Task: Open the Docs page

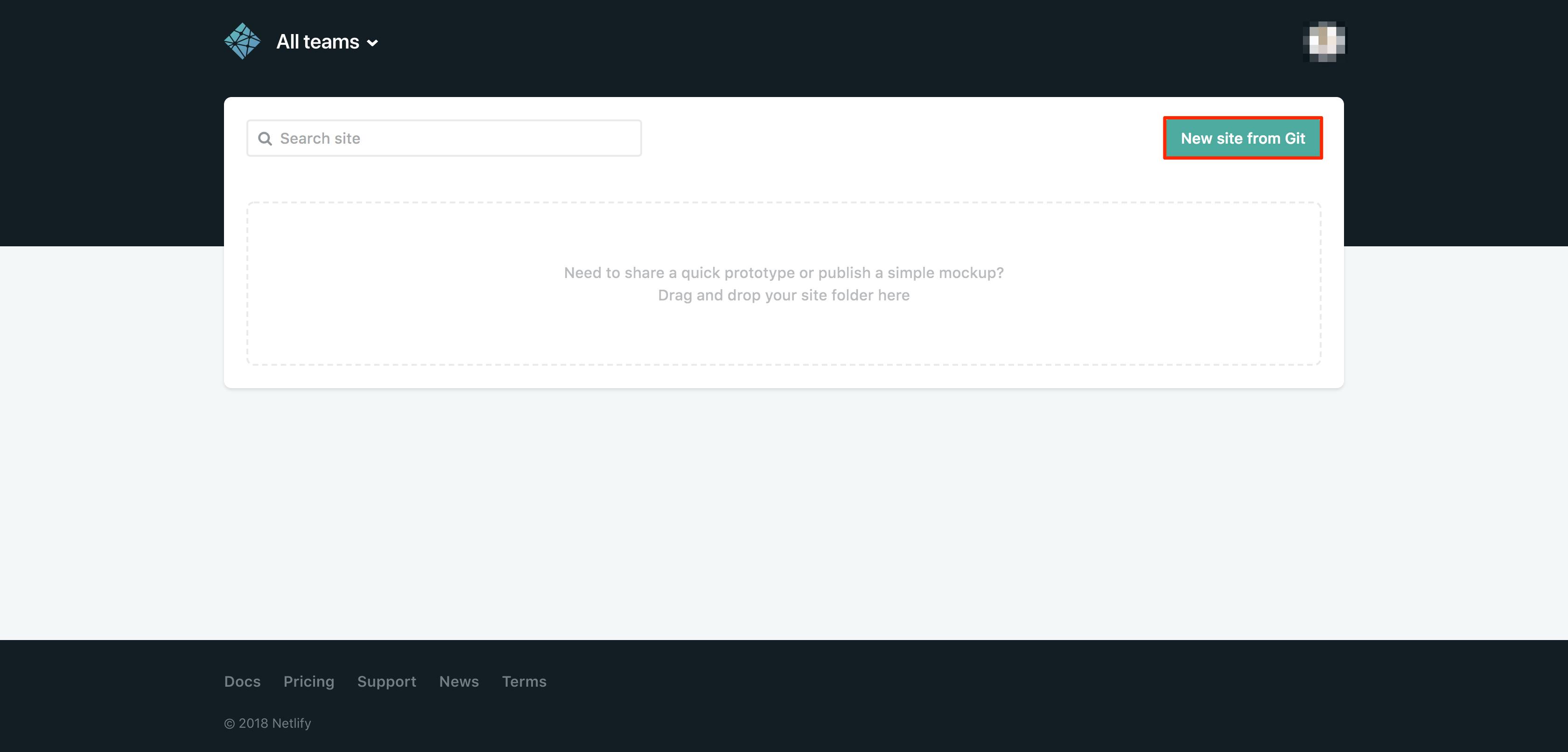Action: (242, 682)
